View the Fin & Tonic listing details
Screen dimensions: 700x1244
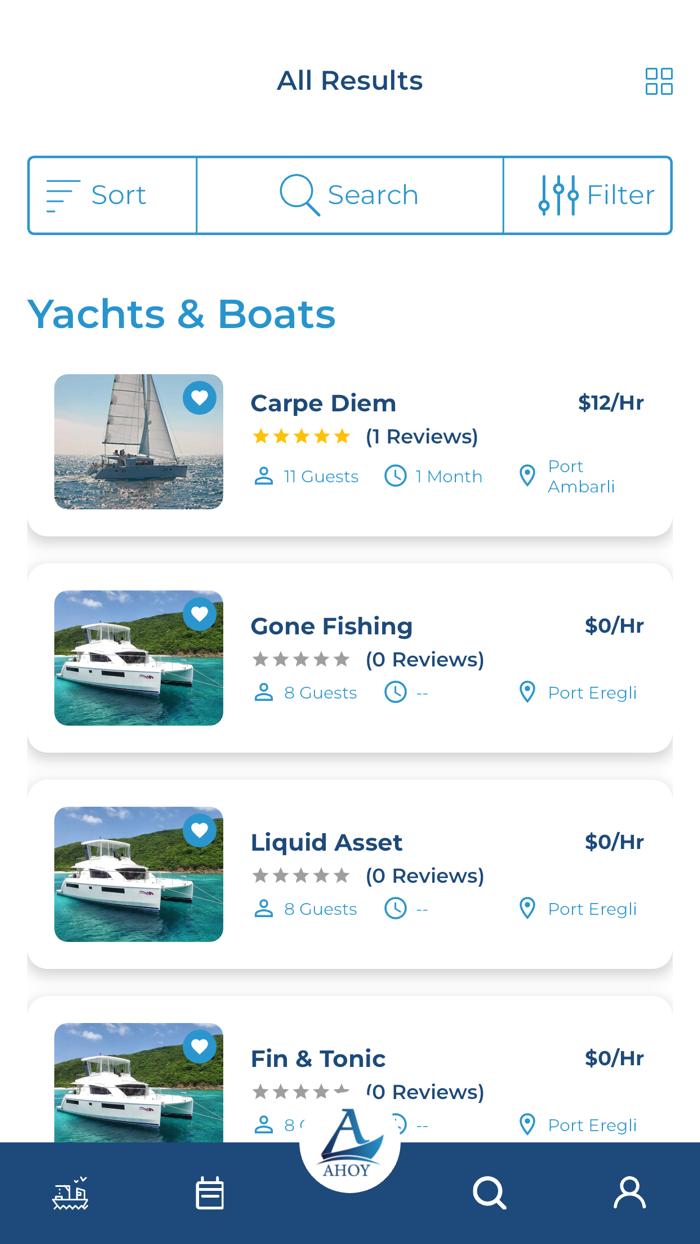click(x=318, y=1058)
